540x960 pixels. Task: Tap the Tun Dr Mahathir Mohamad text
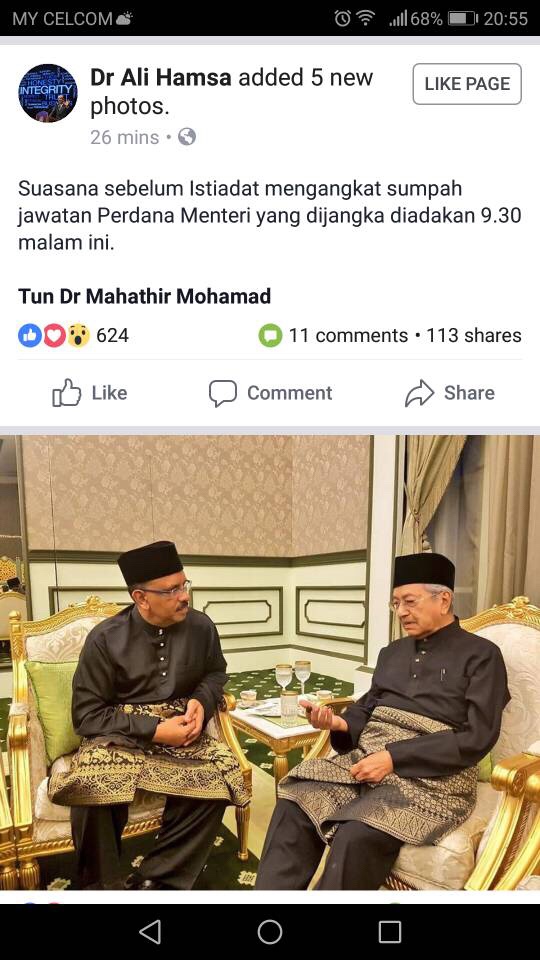tap(144, 296)
